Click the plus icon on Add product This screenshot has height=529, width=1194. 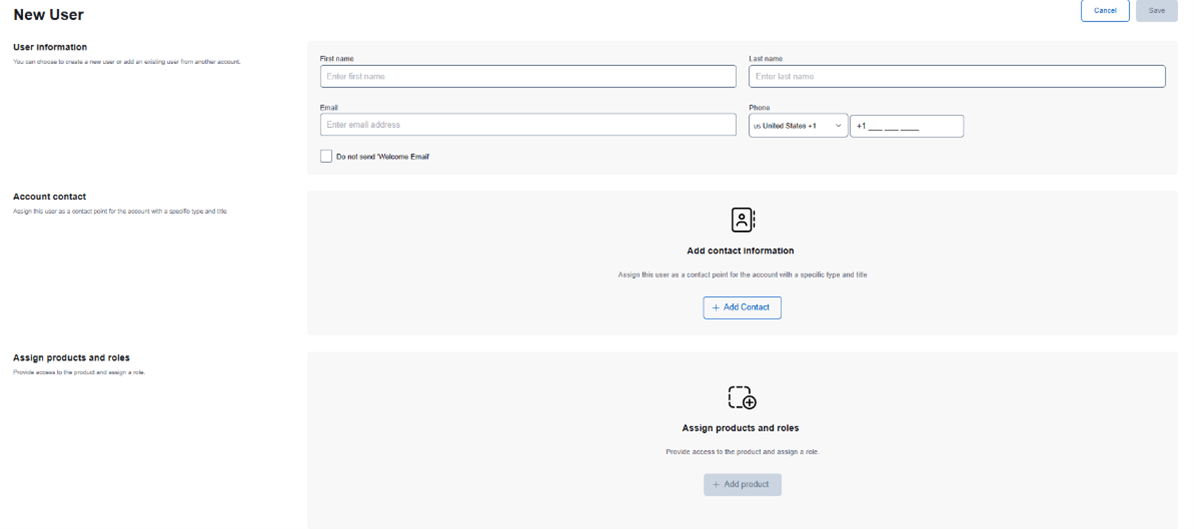[x=715, y=485]
